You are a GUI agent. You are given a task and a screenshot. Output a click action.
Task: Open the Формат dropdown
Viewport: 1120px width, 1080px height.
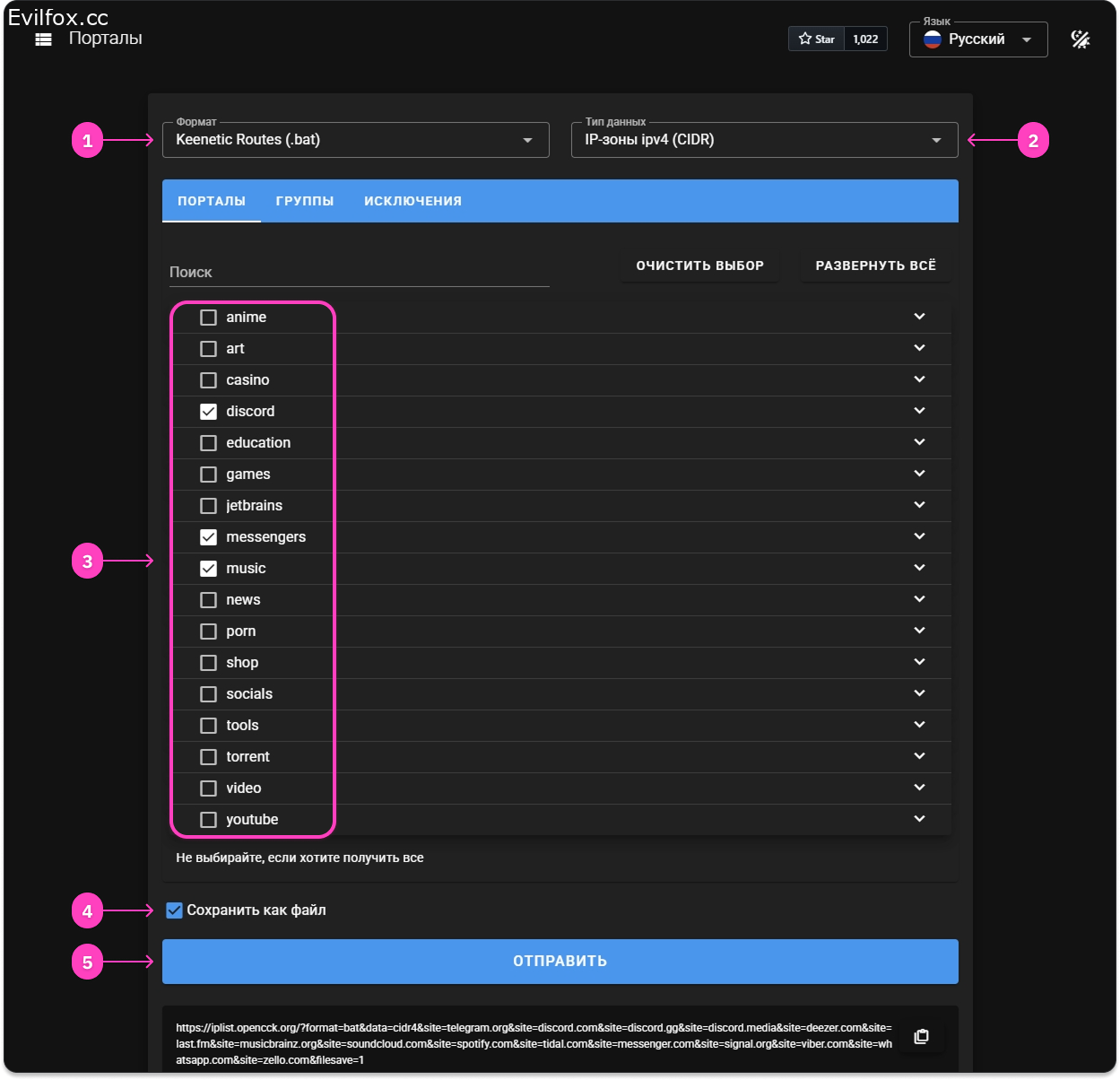click(355, 140)
